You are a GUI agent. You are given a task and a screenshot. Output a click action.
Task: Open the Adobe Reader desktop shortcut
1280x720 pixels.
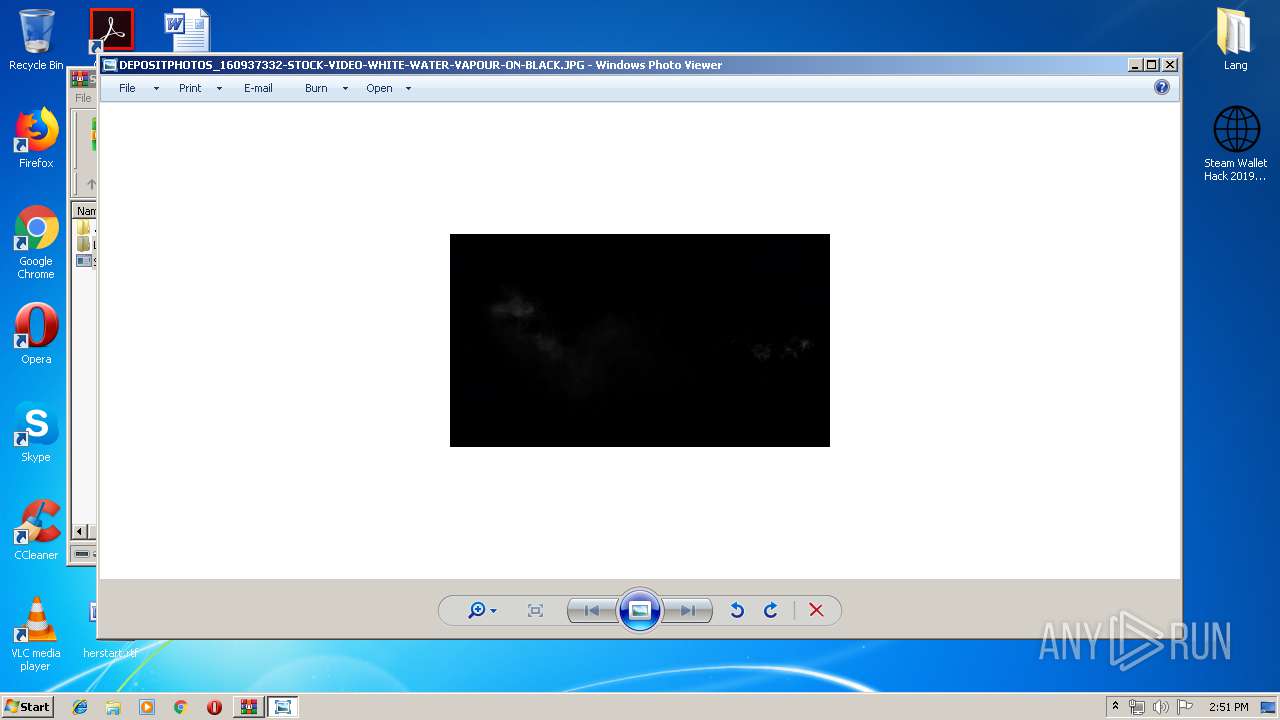coord(111,30)
